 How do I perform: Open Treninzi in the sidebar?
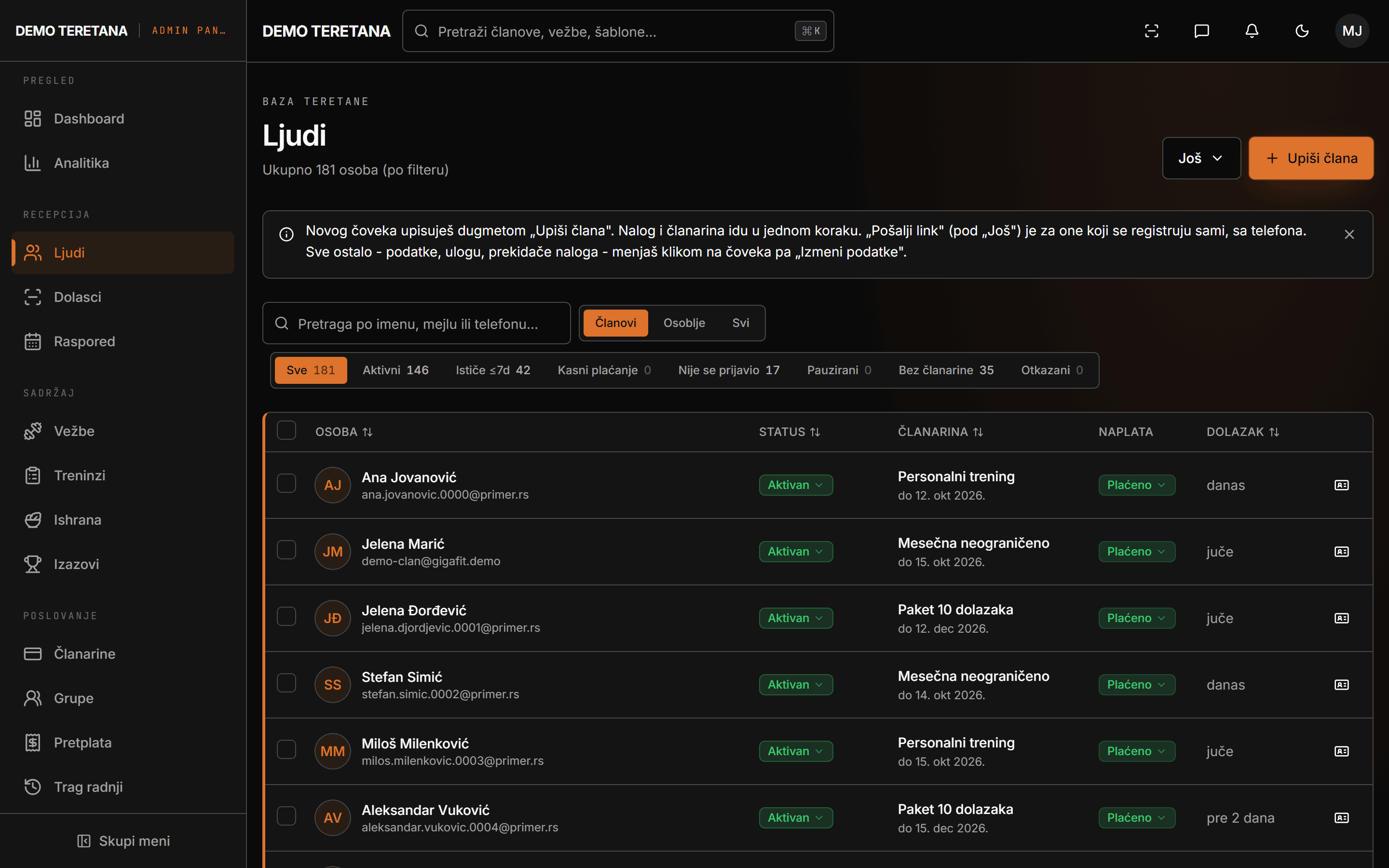pyautogui.click(x=123, y=475)
